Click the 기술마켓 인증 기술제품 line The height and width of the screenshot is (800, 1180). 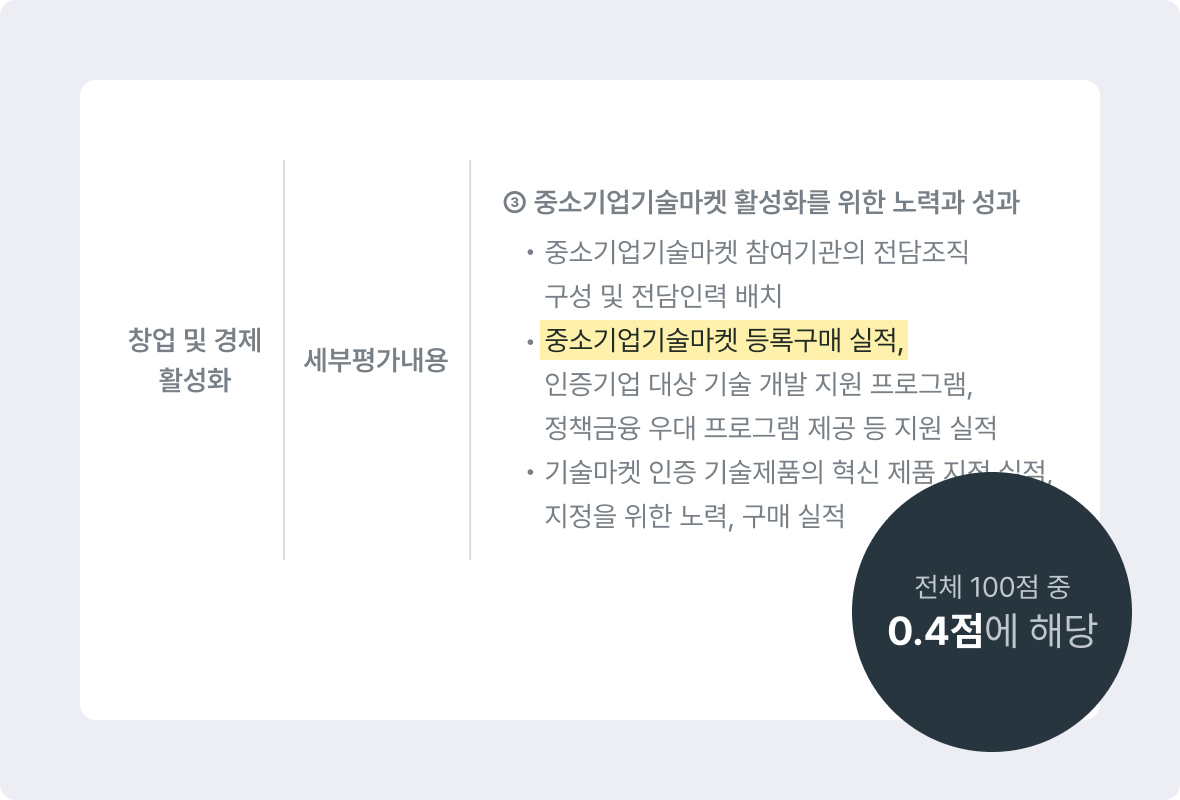(x=798, y=472)
